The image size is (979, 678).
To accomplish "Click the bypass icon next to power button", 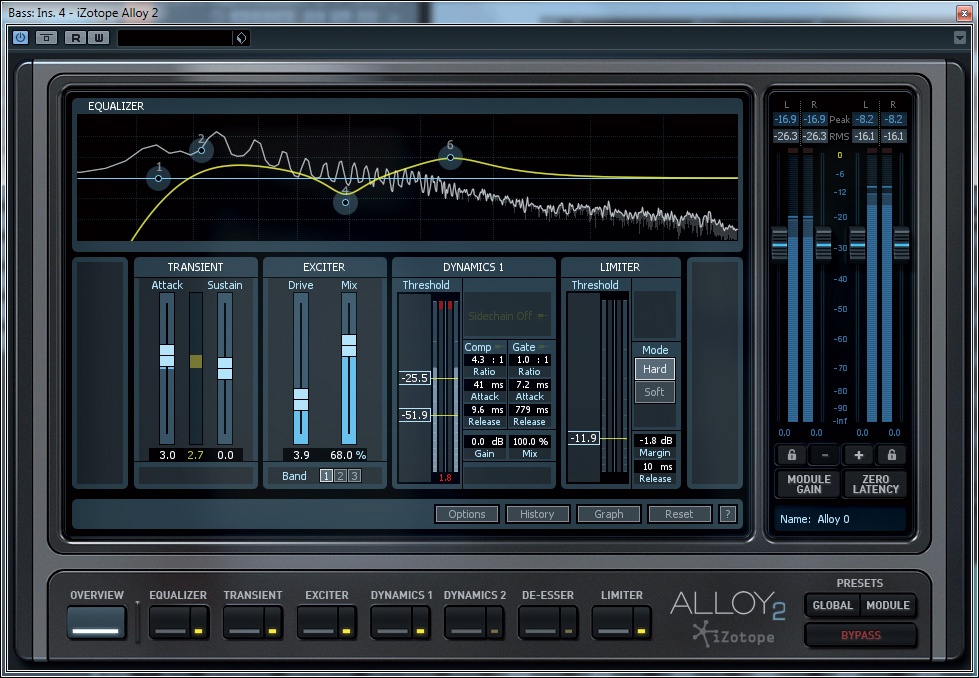I will pos(46,37).
